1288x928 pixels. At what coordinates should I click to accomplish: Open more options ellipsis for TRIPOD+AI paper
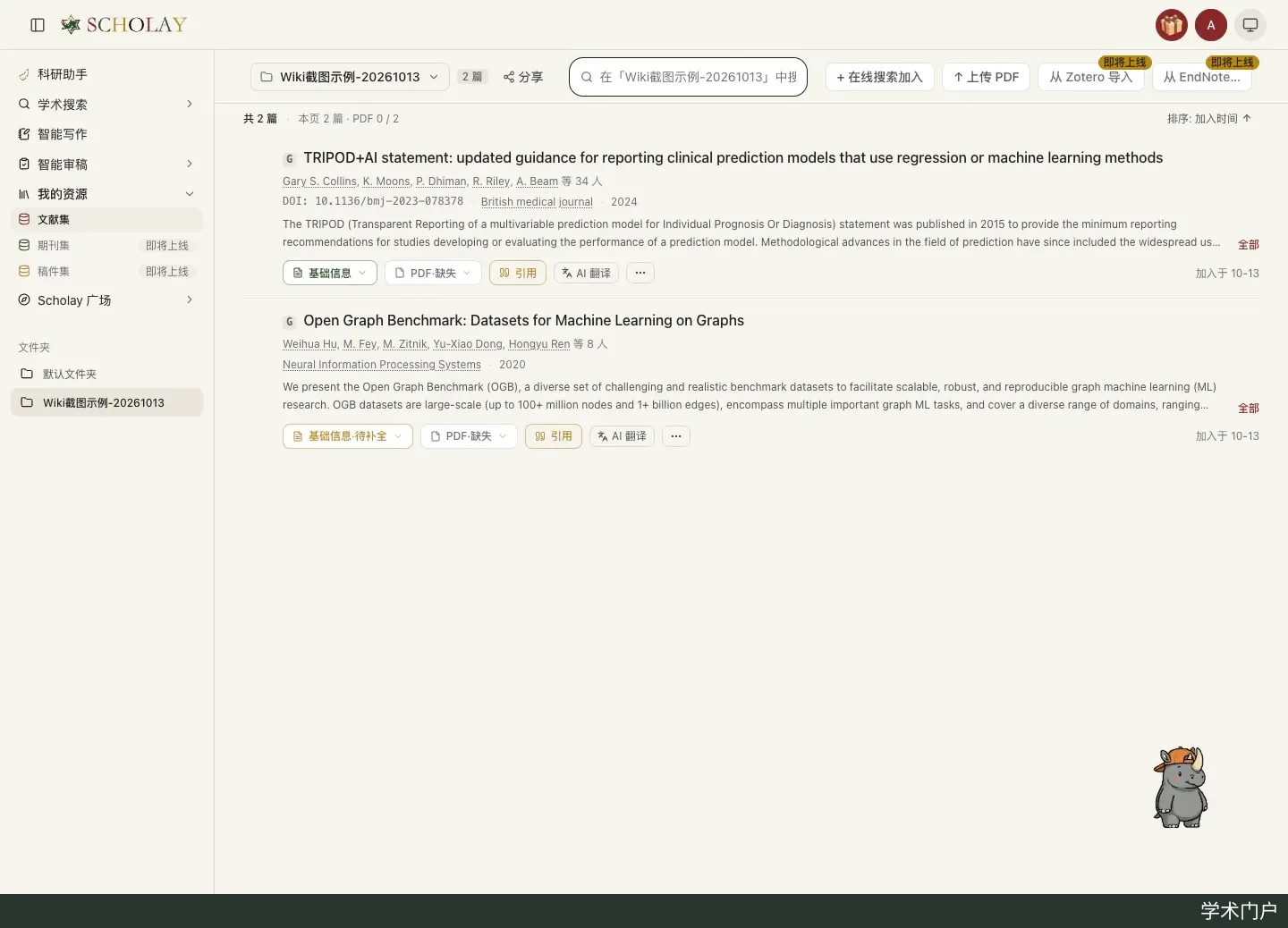click(x=640, y=273)
